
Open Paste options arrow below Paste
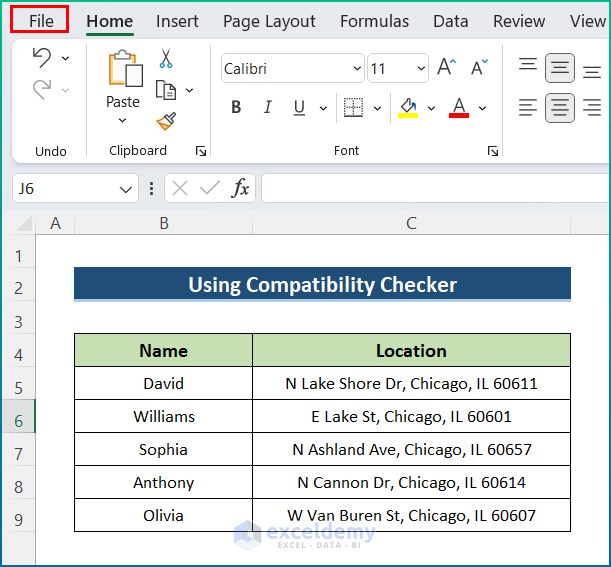[122, 121]
